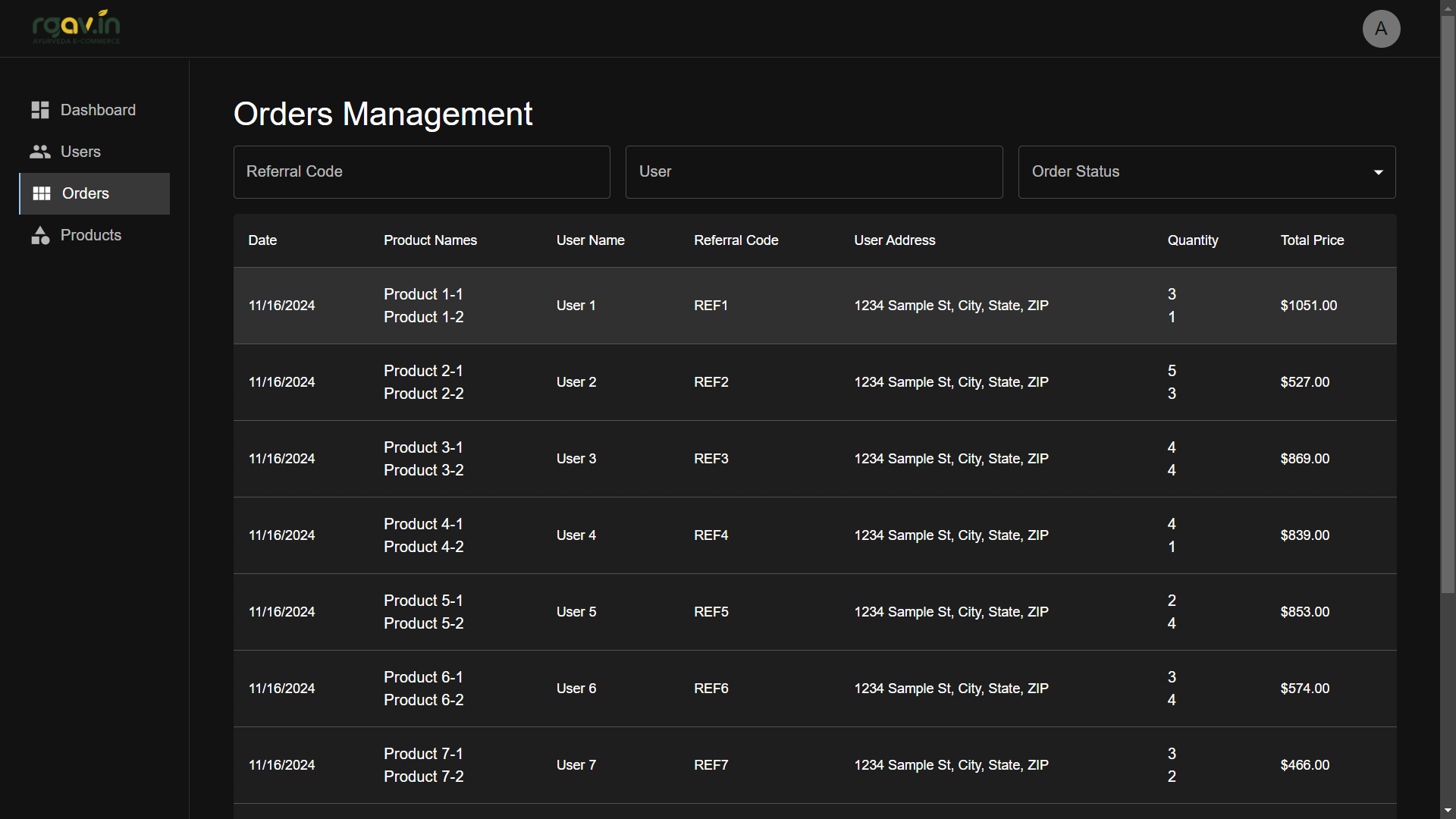Click the rgav.in logo
This screenshot has height=819, width=1456.
(76, 27)
